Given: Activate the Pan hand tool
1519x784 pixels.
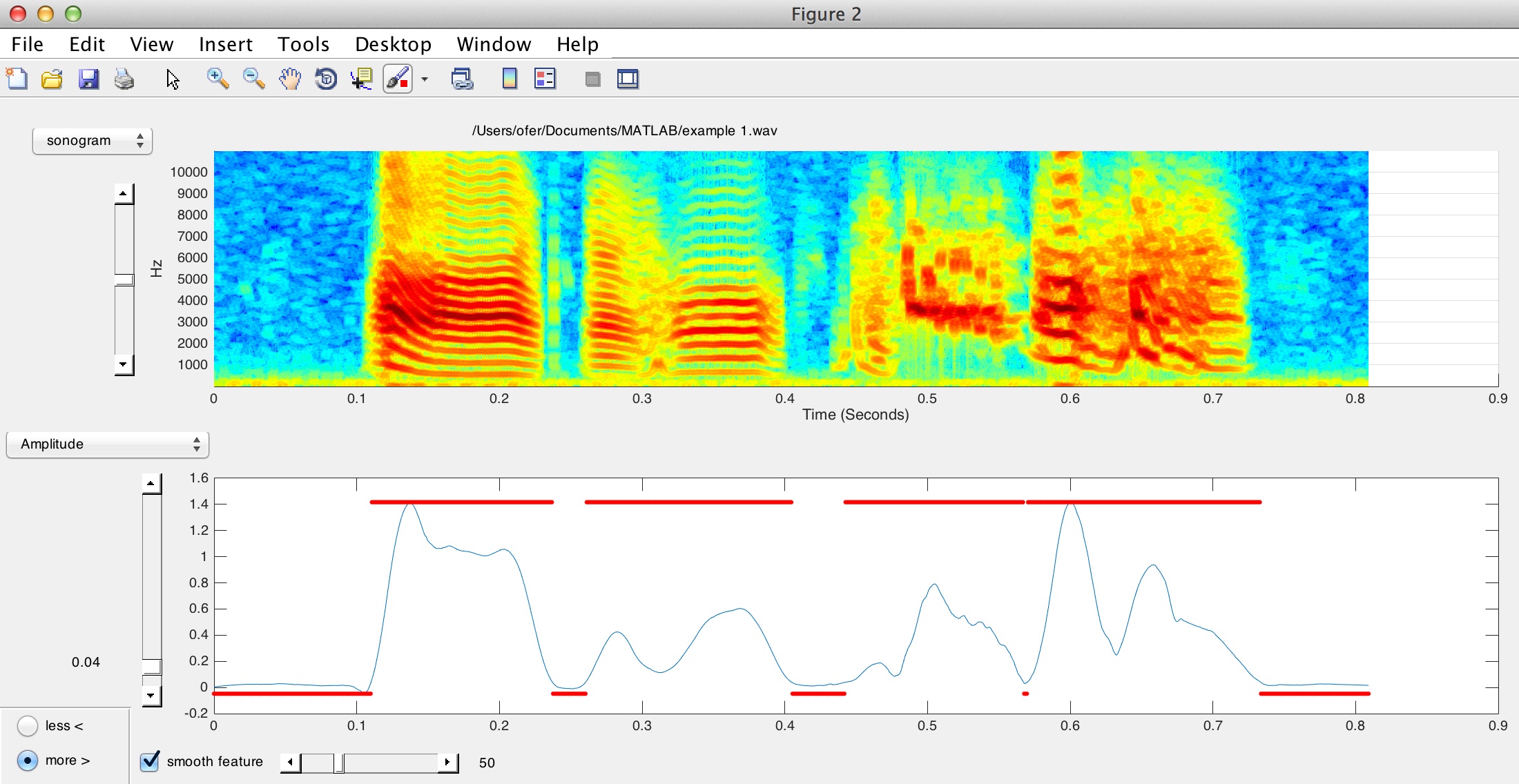Looking at the screenshot, I should pyautogui.click(x=290, y=79).
